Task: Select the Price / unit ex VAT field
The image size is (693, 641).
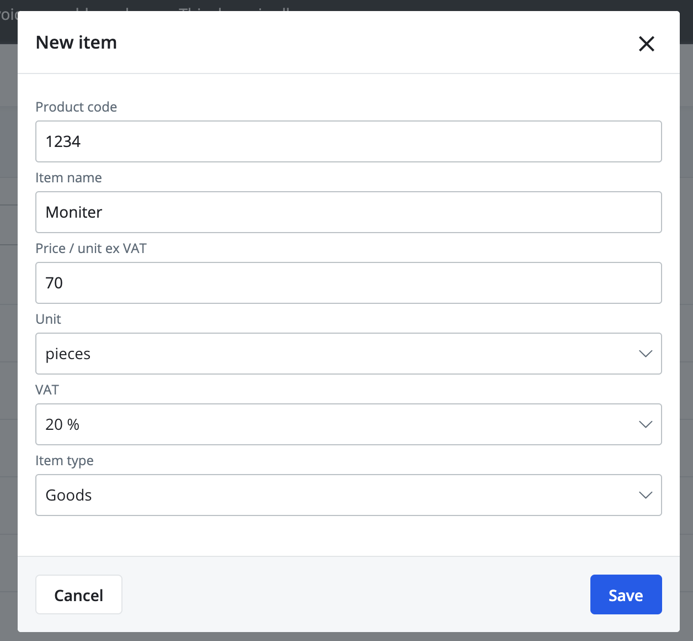Action: [x=348, y=283]
